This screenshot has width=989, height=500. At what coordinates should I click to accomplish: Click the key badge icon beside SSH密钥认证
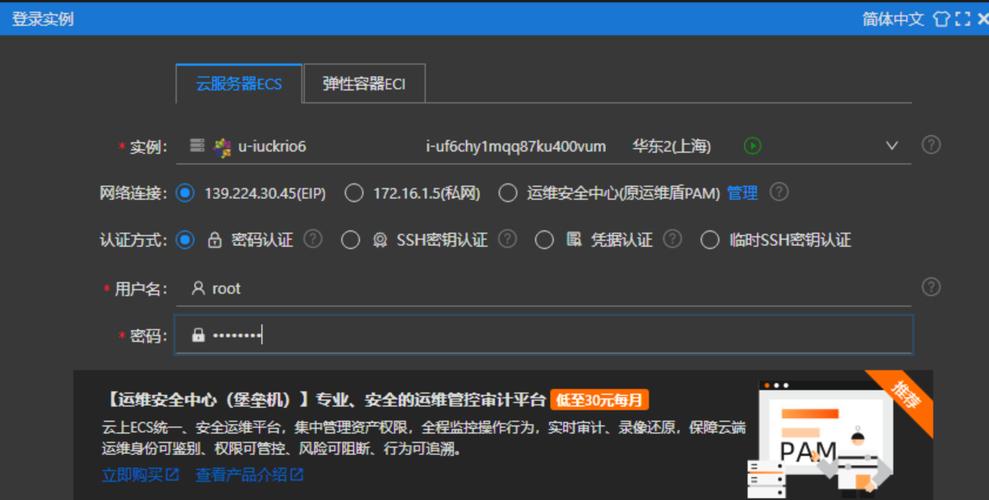[x=380, y=240]
